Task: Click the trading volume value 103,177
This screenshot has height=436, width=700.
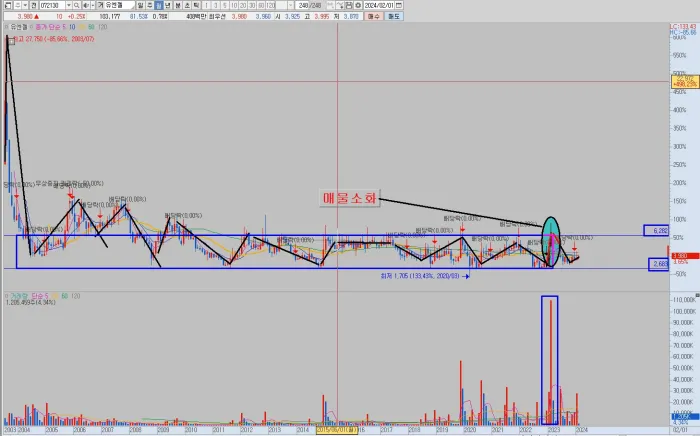Action: pos(109,16)
